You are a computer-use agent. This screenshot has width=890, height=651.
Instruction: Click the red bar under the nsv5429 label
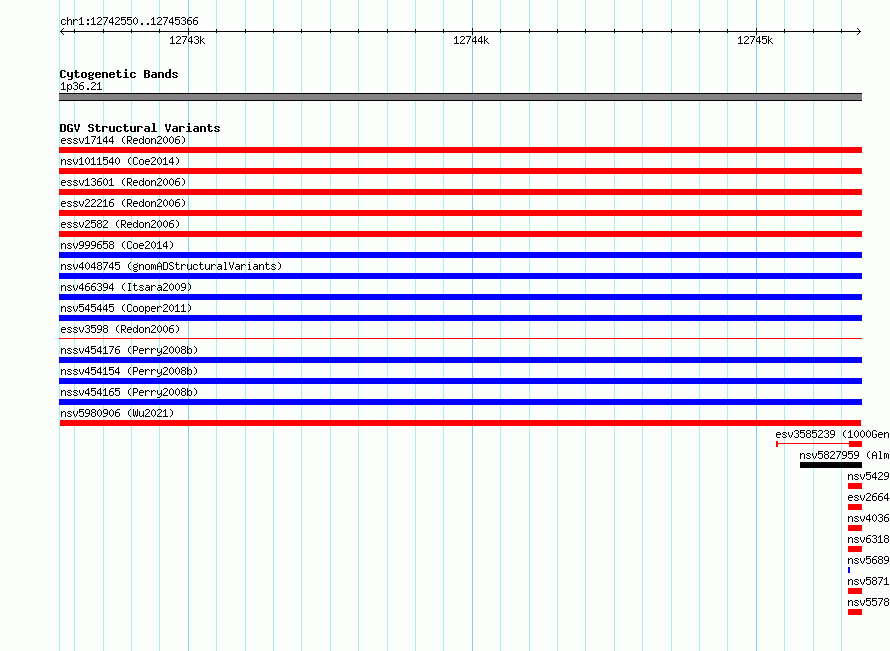(x=855, y=486)
